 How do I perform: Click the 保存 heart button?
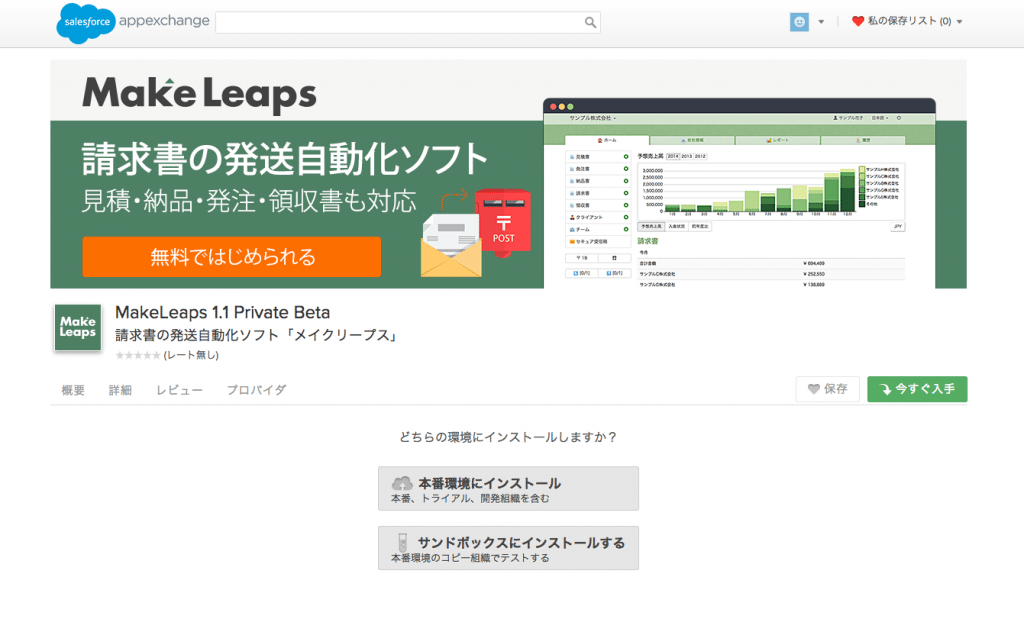[x=827, y=389]
